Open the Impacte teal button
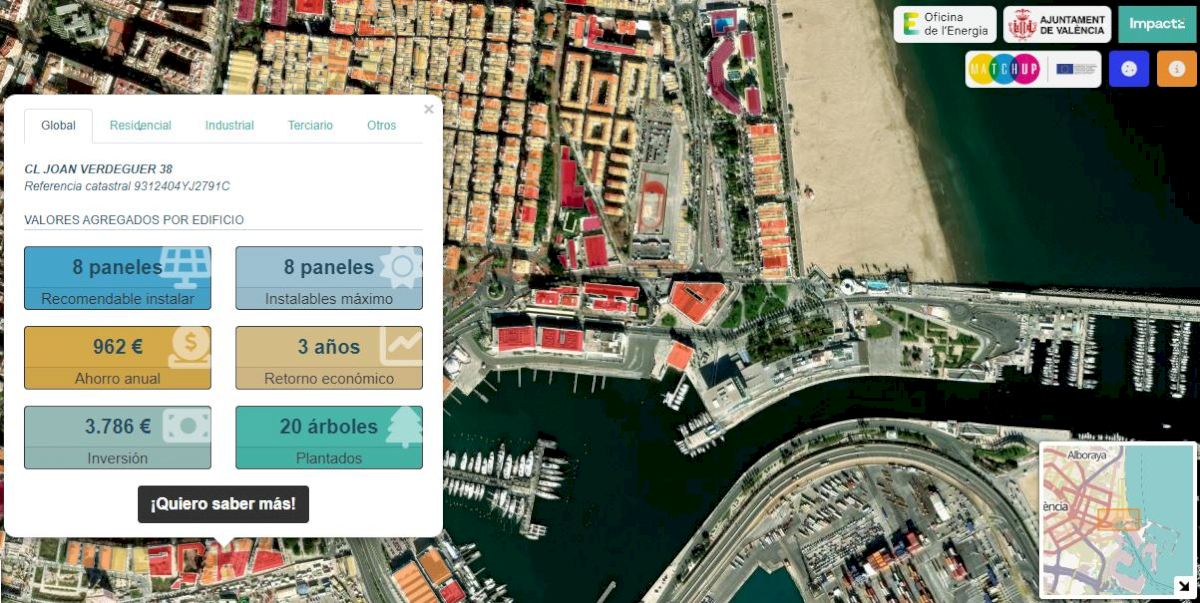Screen dimensions: 1200x603 point(1157,24)
